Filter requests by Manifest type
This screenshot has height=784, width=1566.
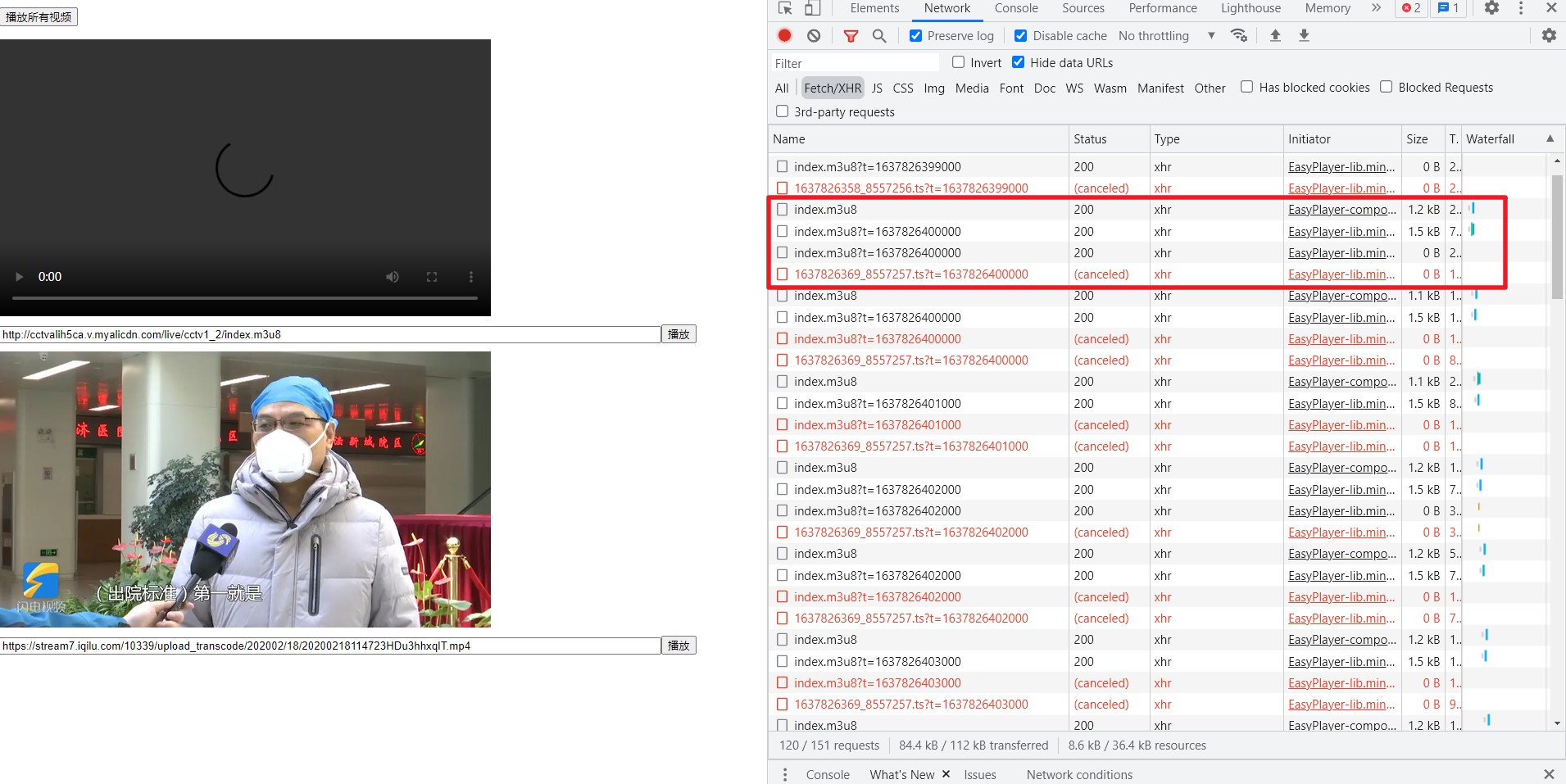pos(1160,88)
